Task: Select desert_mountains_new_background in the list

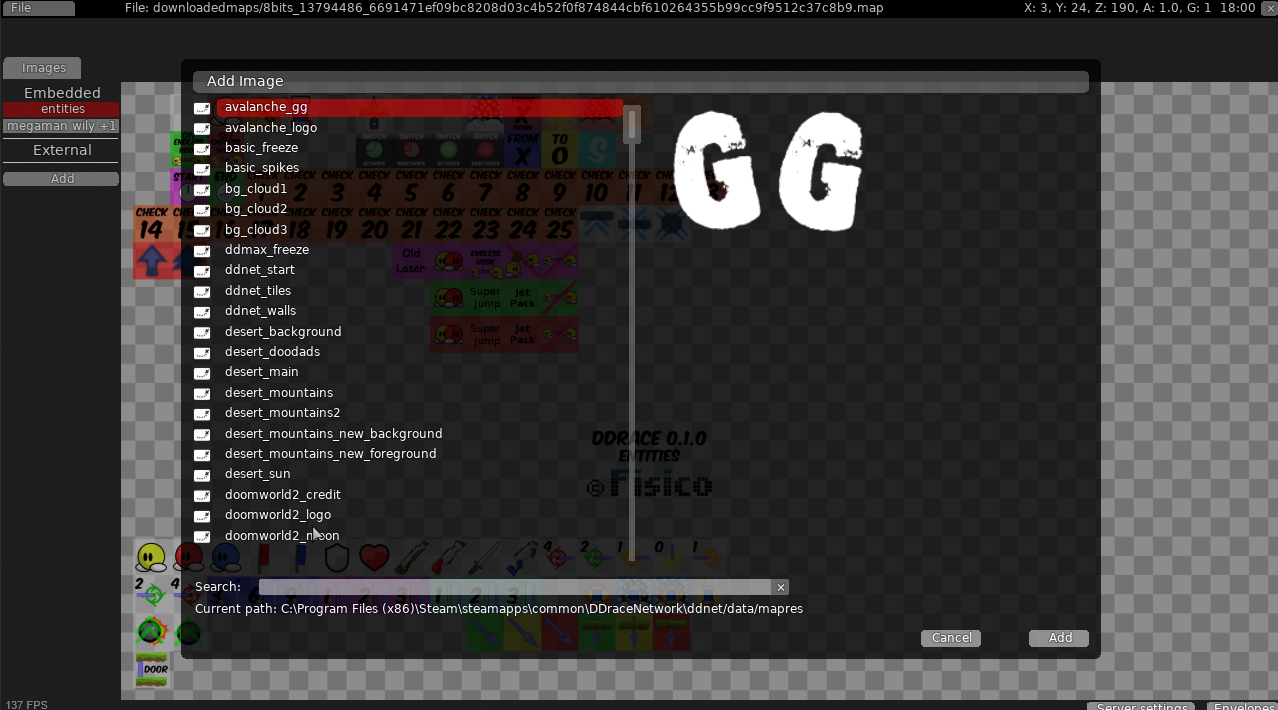Action: click(333, 434)
